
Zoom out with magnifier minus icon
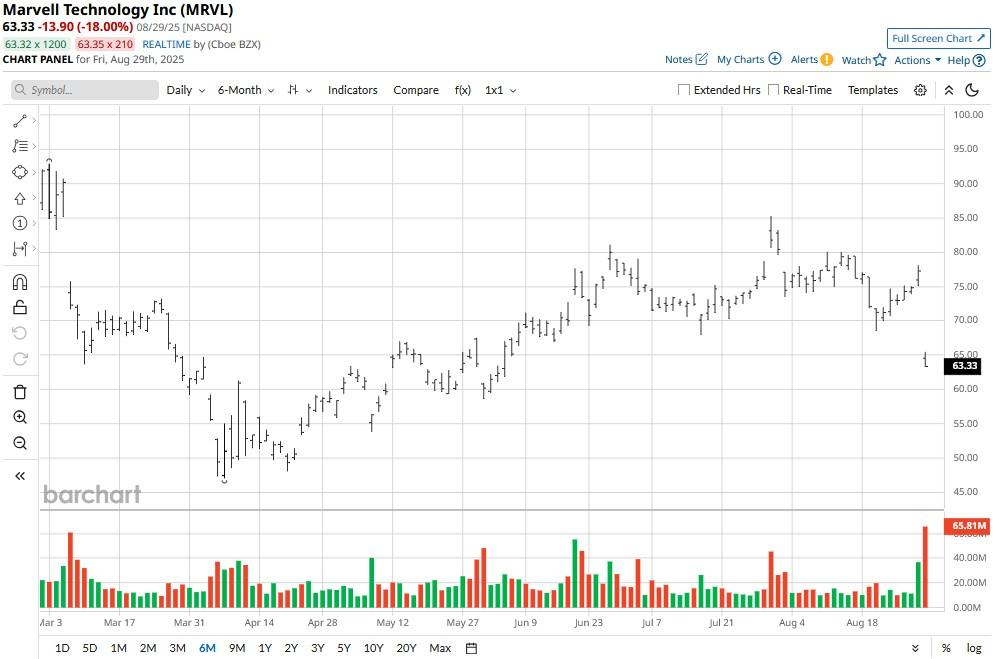coord(20,443)
